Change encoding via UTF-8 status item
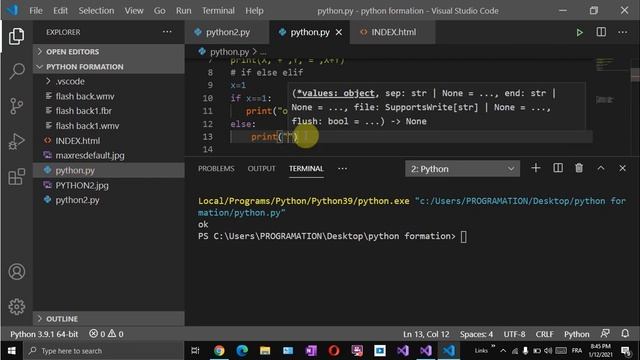The height and width of the screenshot is (360, 640). tap(514, 334)
